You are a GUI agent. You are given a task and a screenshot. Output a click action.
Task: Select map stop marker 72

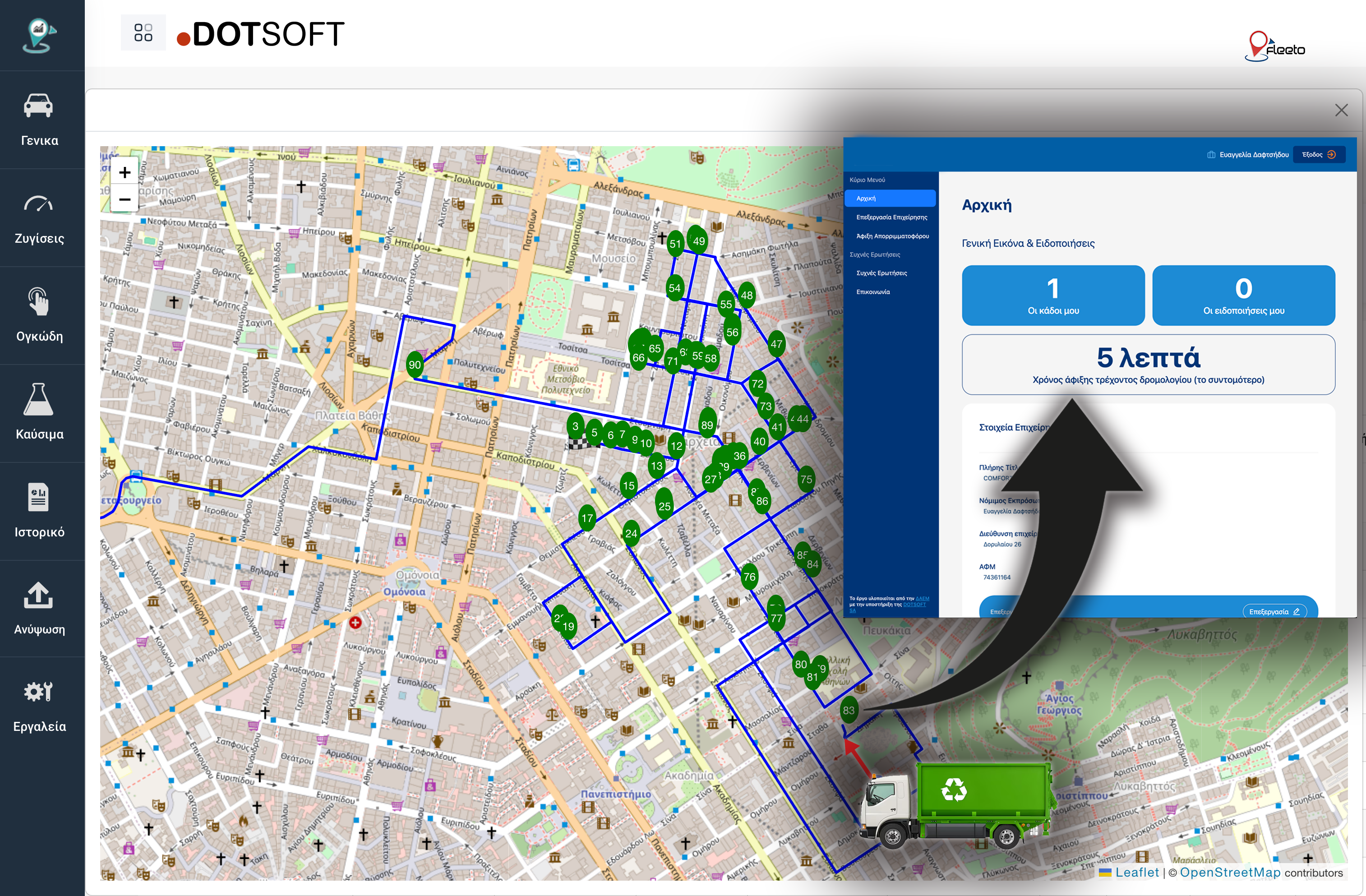pos(757,383)
